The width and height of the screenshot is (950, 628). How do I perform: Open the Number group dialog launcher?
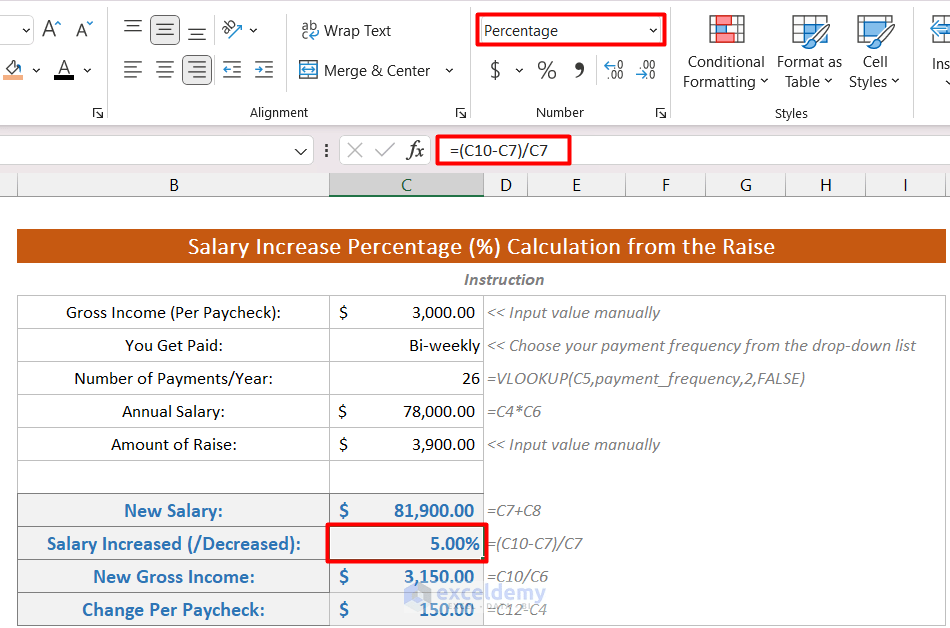(x=661, y=113)
